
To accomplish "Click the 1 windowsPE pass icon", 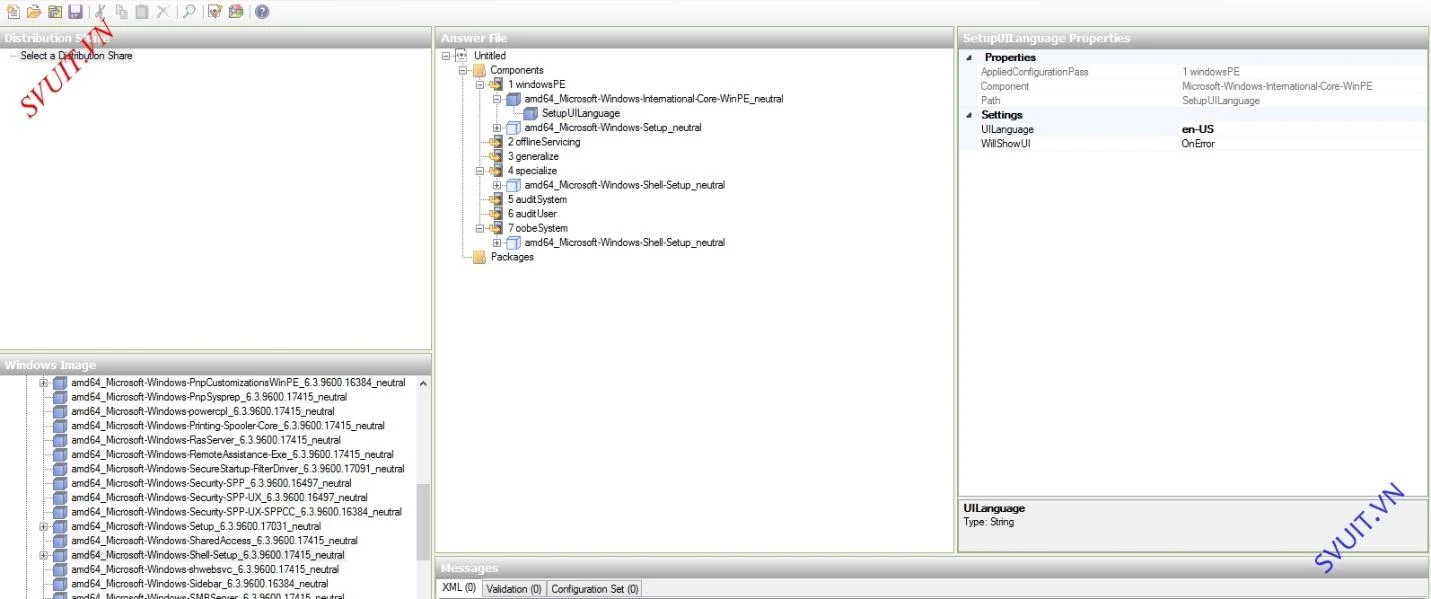I will (x=496, y=85).
